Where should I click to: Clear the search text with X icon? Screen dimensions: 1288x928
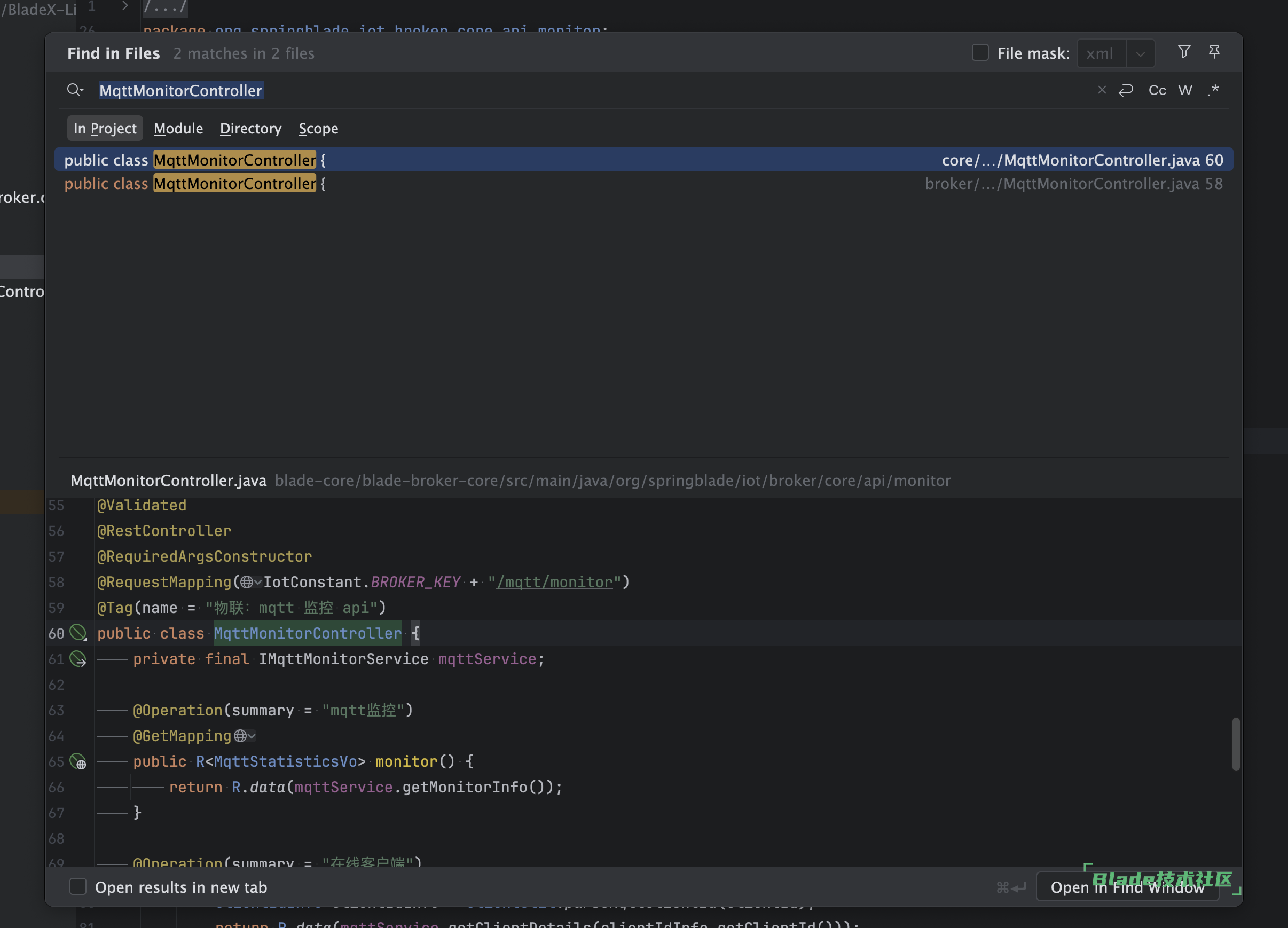(1102, 90)
